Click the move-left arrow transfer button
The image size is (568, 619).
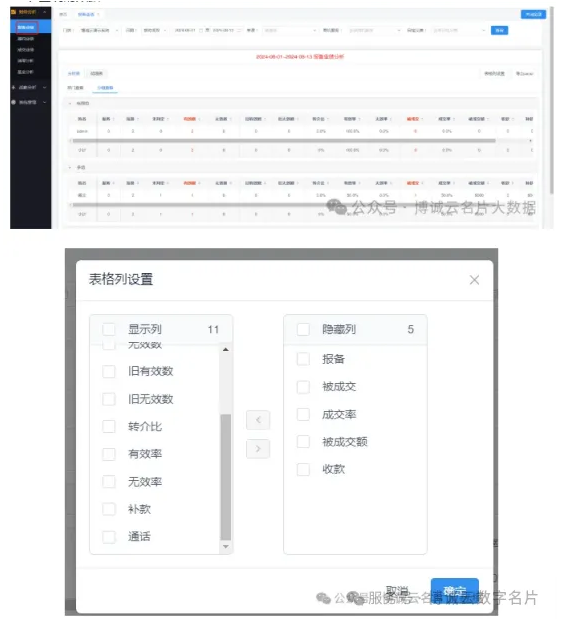tap(258, 420)
